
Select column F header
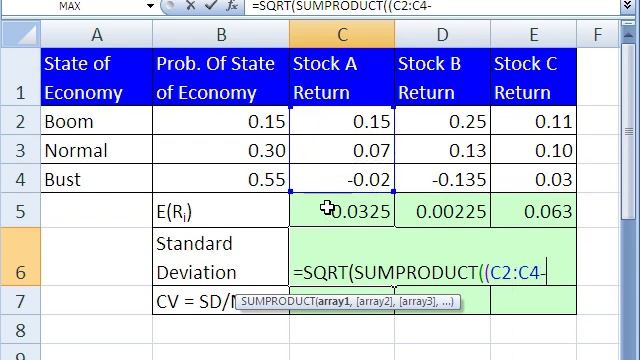click(598, 35)
